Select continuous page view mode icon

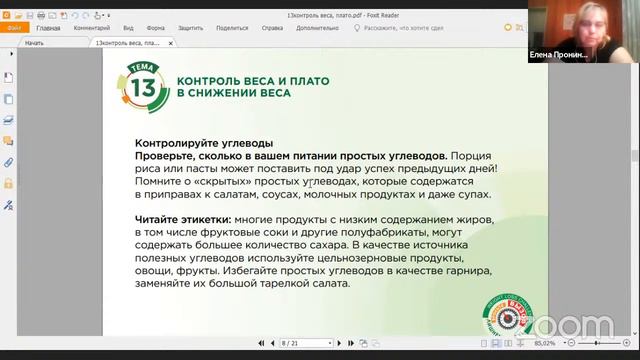[496, 343]
